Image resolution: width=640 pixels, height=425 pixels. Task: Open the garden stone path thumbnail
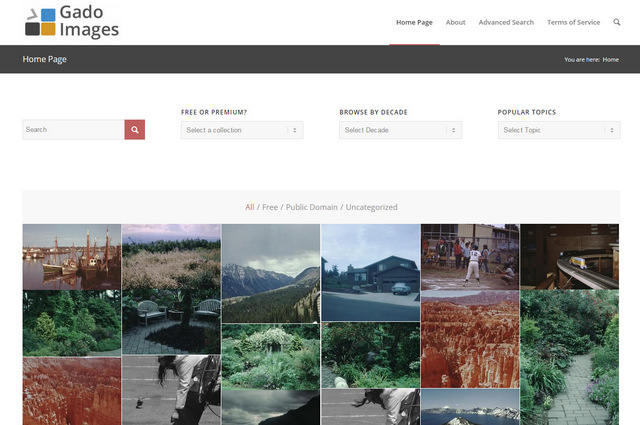569,358
